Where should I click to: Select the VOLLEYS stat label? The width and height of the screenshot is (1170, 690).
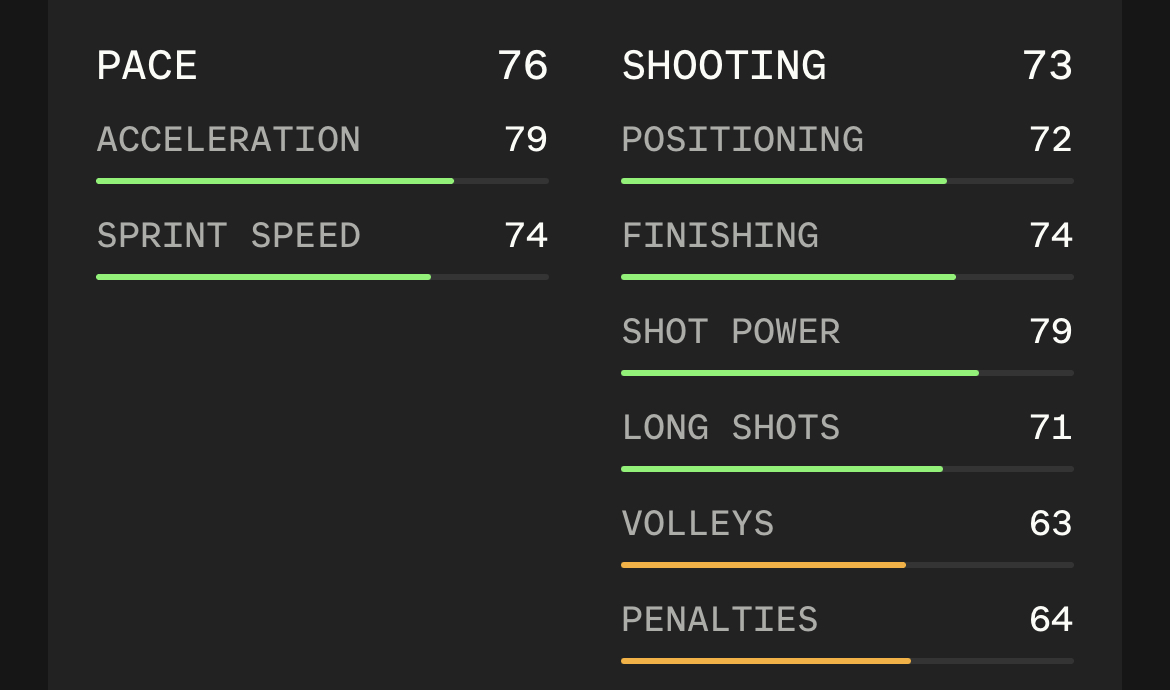tap(698, 524)
